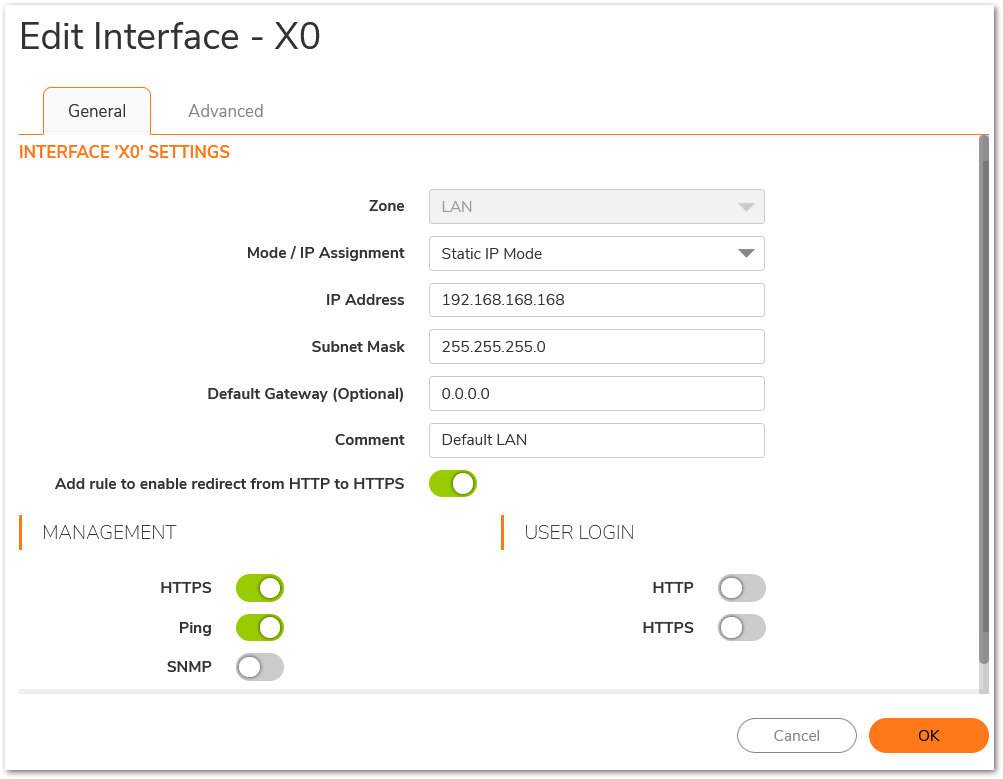Expand the Mode / IP Assignment dropdown

click(x=597, y=254)
